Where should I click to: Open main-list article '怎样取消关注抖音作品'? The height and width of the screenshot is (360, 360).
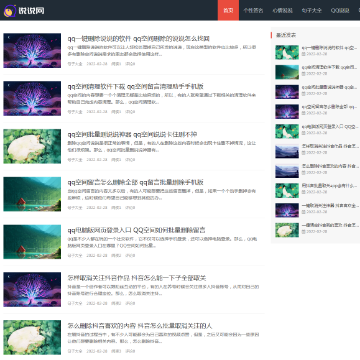click(x=137, y=278)
